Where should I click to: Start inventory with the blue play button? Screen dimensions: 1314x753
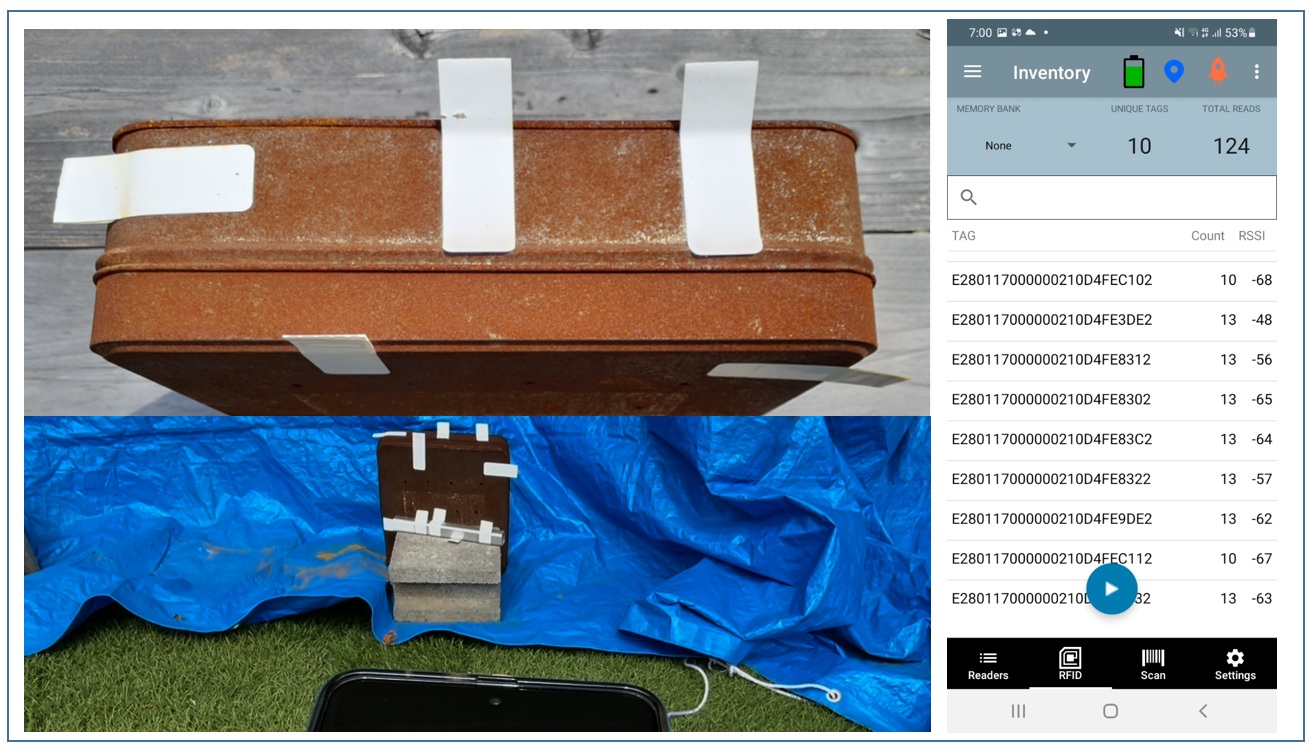[x=1111, y=589]
